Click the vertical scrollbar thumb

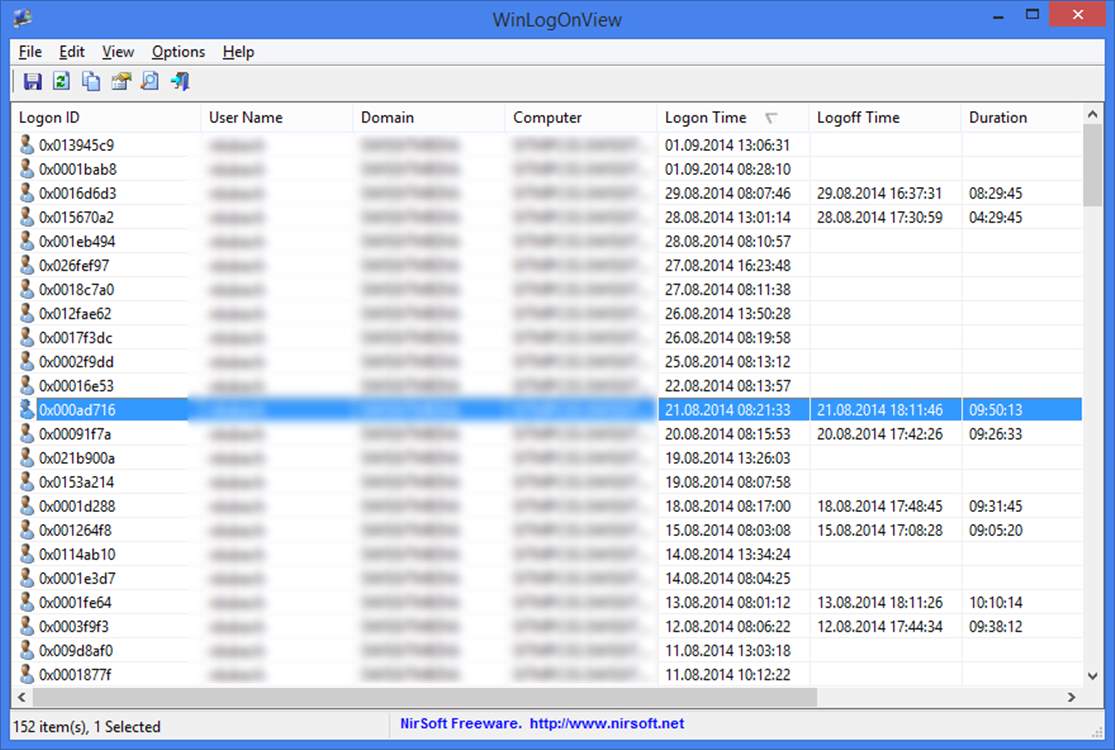click(x=1093, y=166)
